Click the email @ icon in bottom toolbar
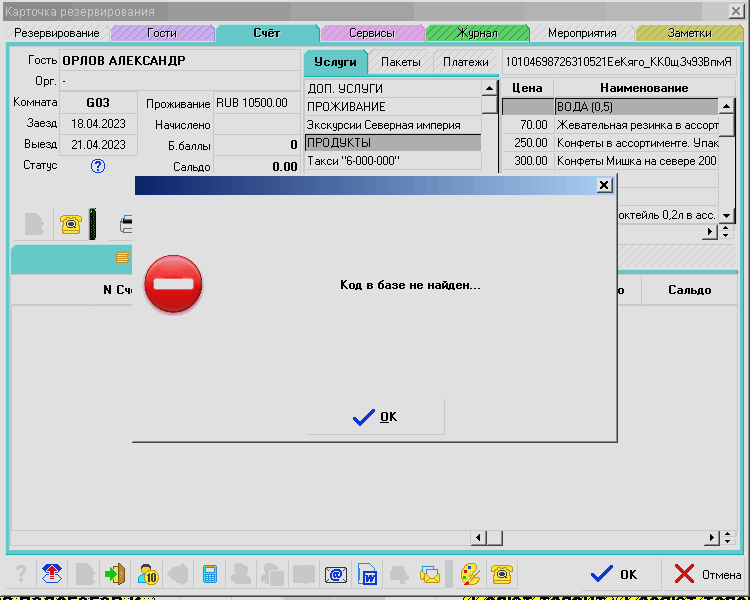This screenshot has height=600, width=750. click(335, 574)
